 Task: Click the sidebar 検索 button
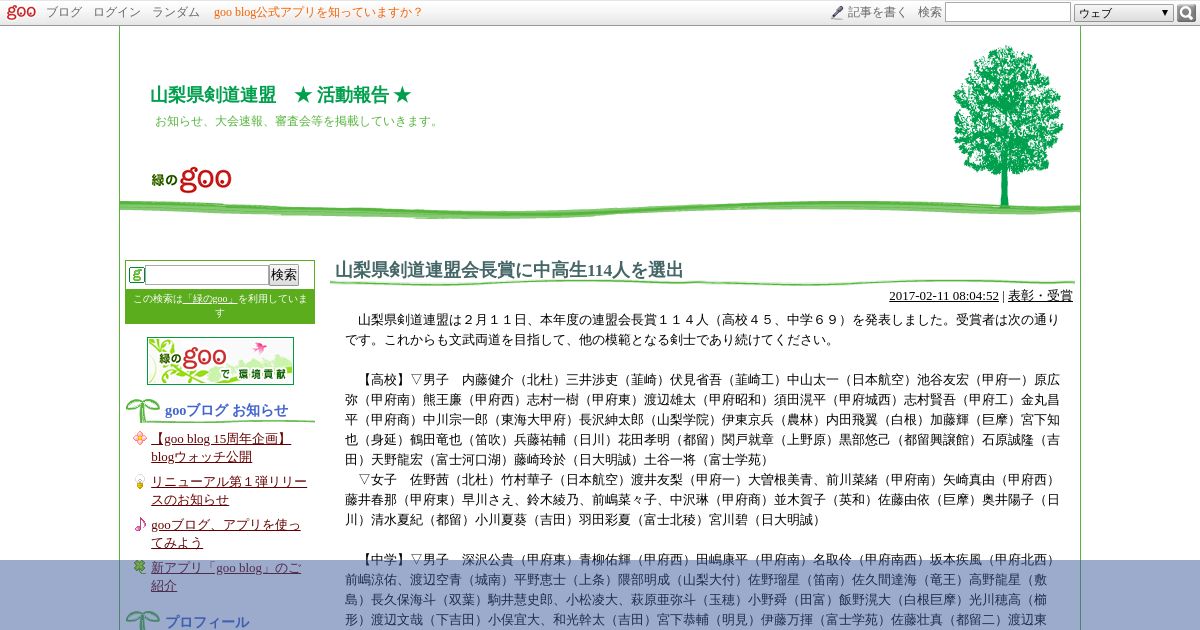284,275
